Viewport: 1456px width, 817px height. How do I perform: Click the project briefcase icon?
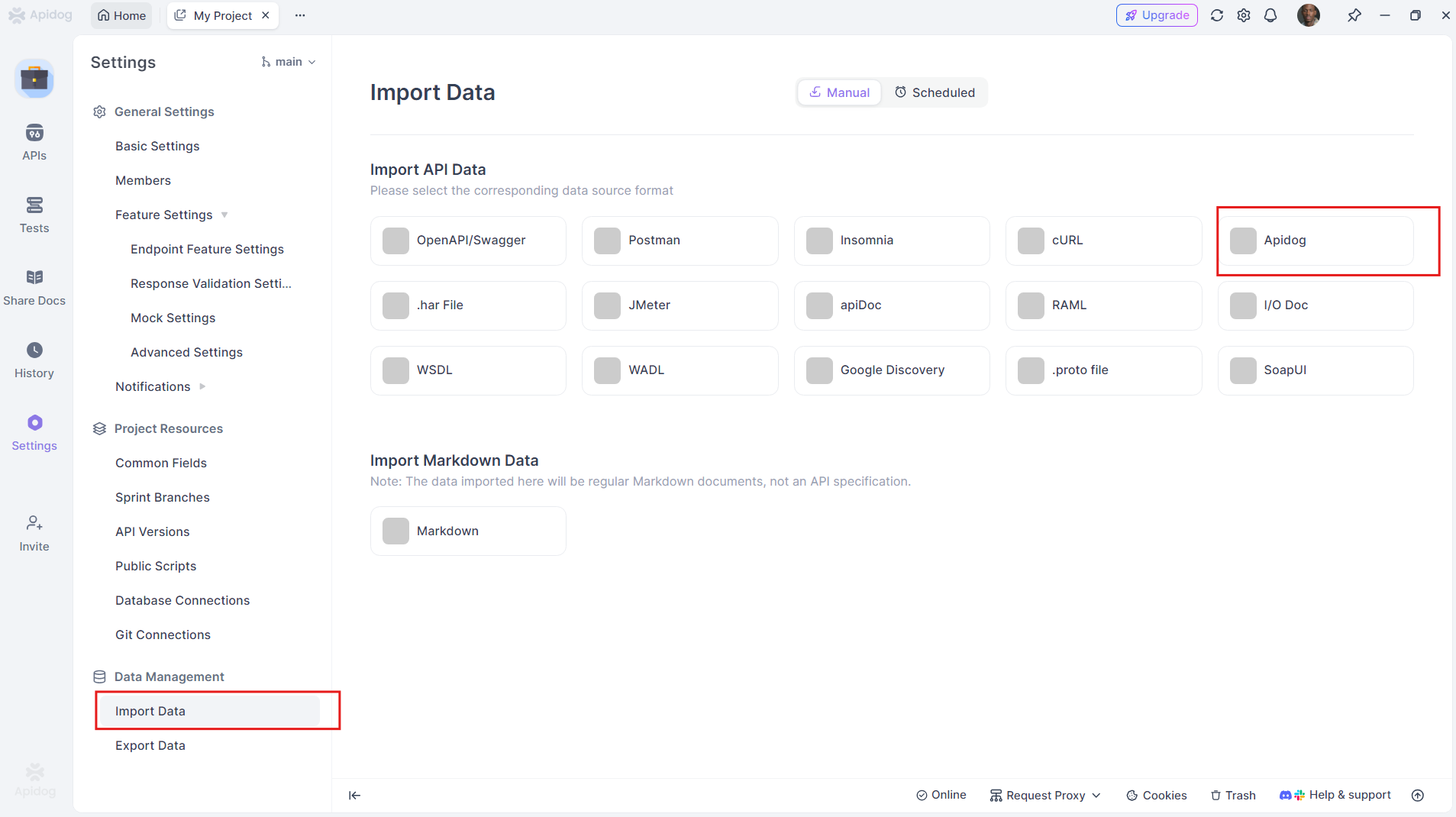point(34,79)
